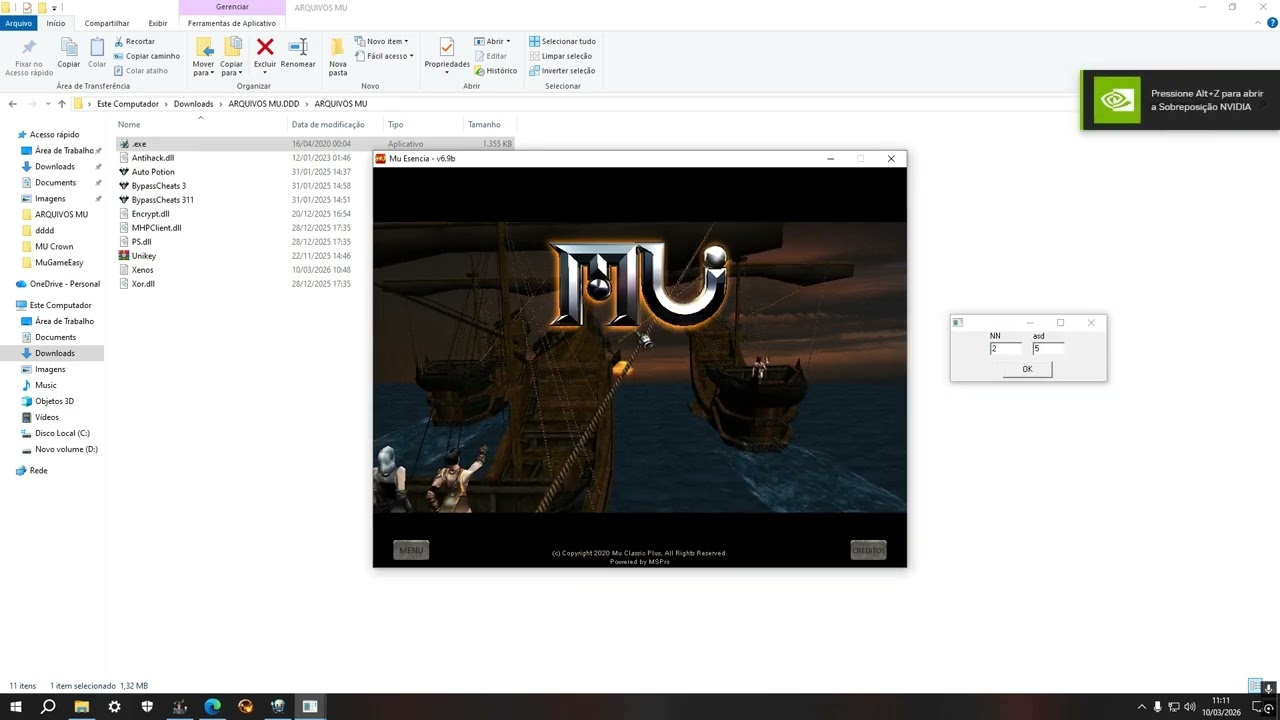This screenshot has height=720, width=1280.
Task: Click the Renomear icon
Action: (x=298, y=47)
